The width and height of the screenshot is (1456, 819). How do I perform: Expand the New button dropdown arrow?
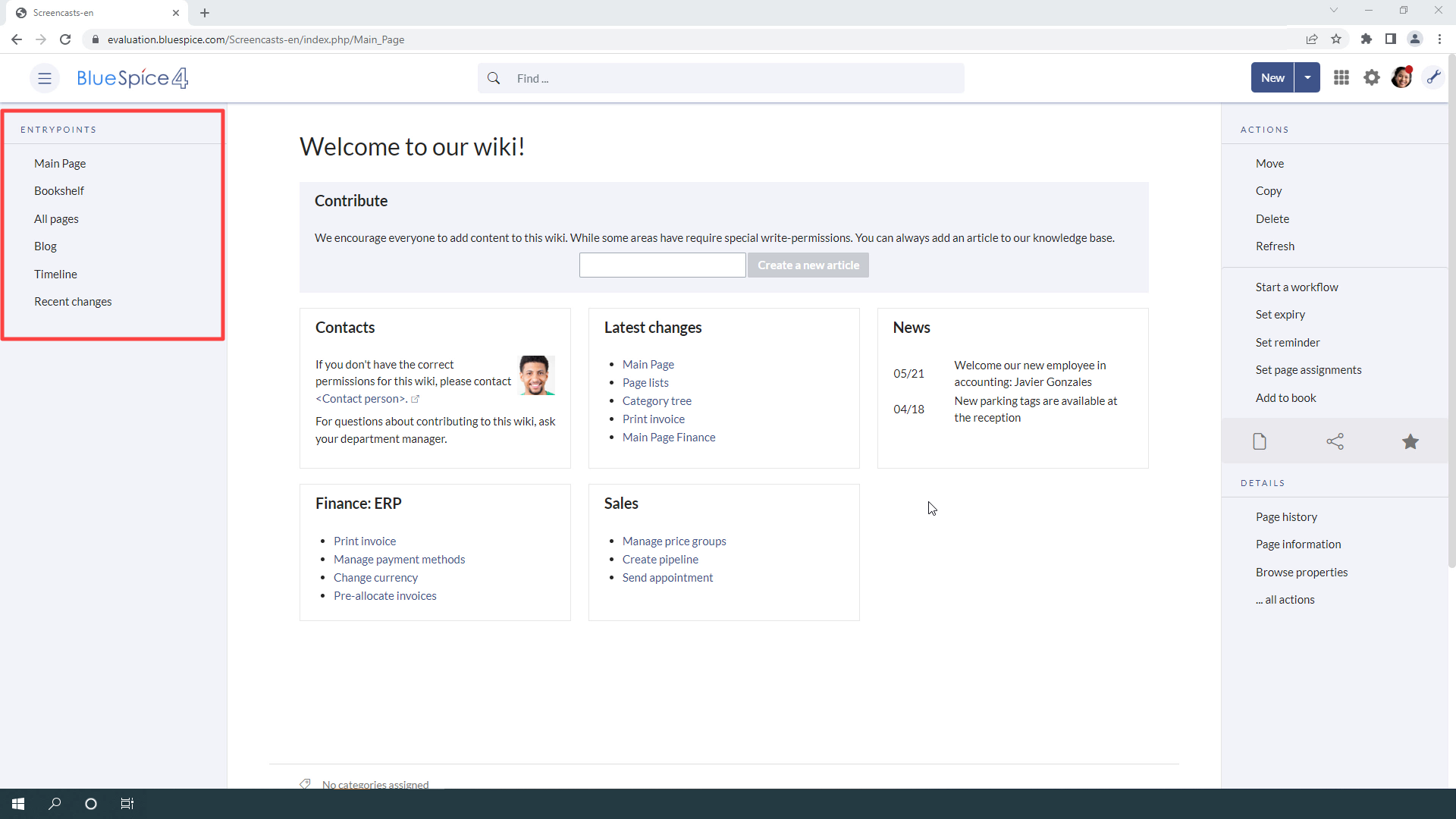click(x=1307, y=78)
